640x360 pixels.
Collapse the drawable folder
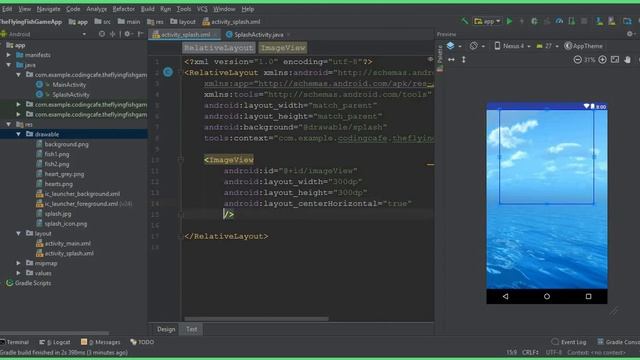point(18,134)
